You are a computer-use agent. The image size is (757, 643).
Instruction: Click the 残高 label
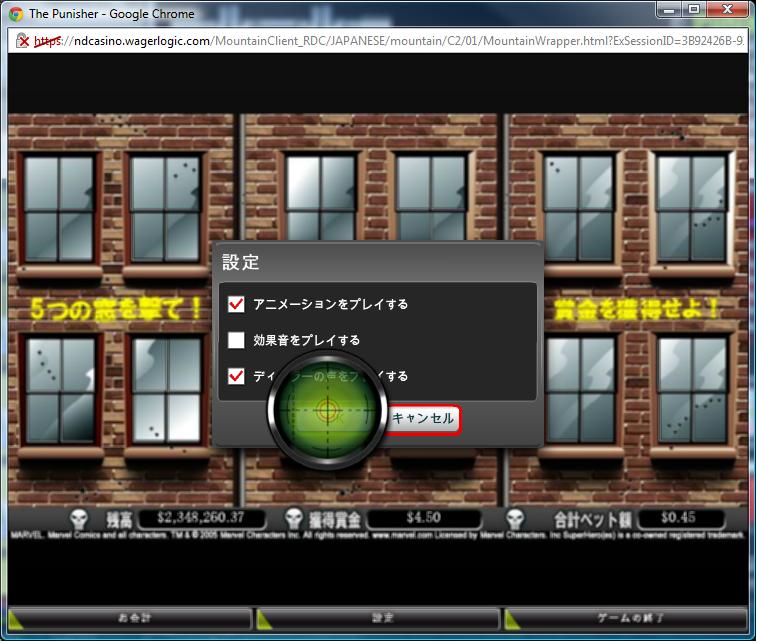click(119, 520)
